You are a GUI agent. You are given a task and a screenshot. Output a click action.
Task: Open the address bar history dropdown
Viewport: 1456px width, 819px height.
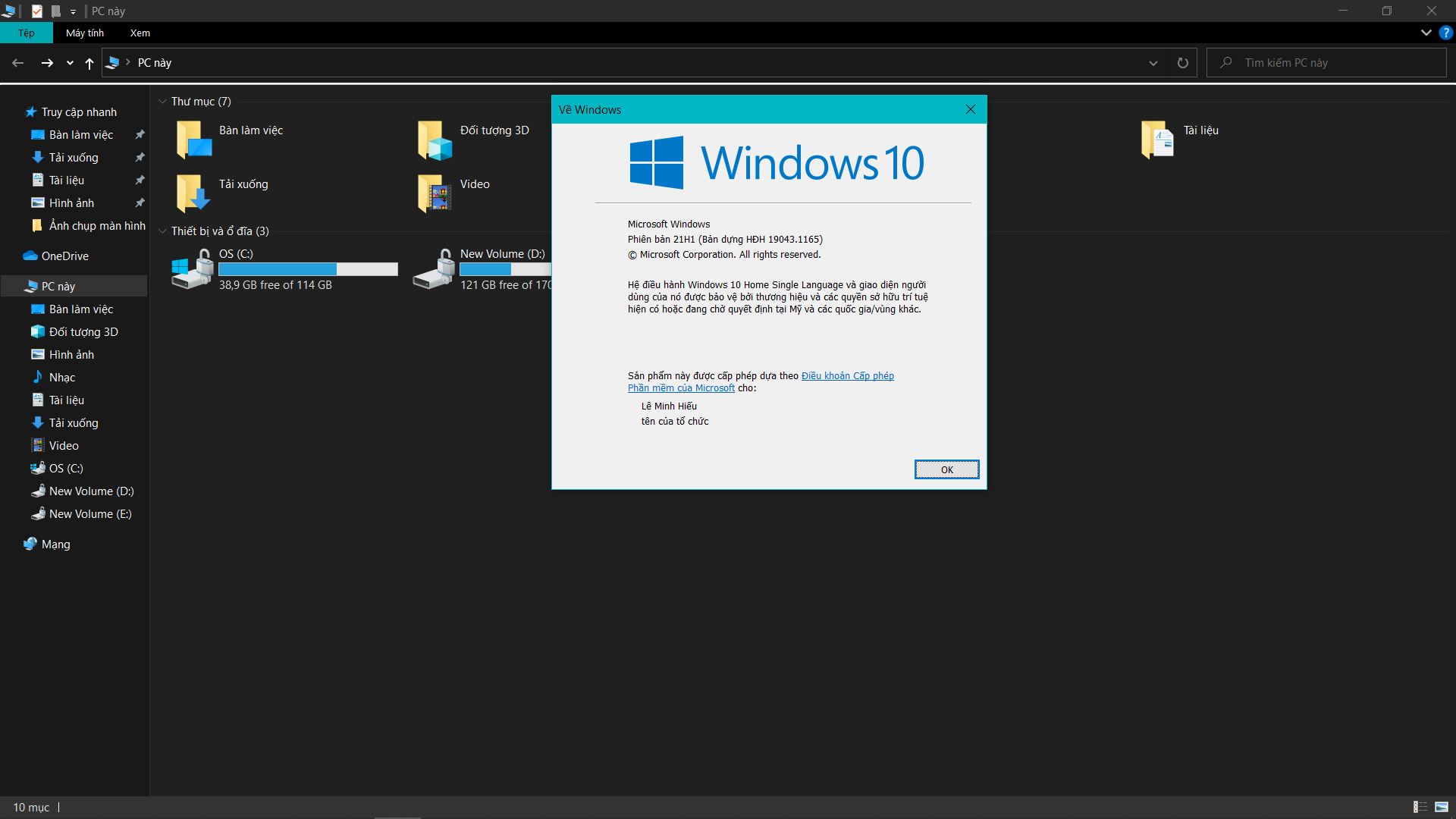click(x=1153, y=63)
